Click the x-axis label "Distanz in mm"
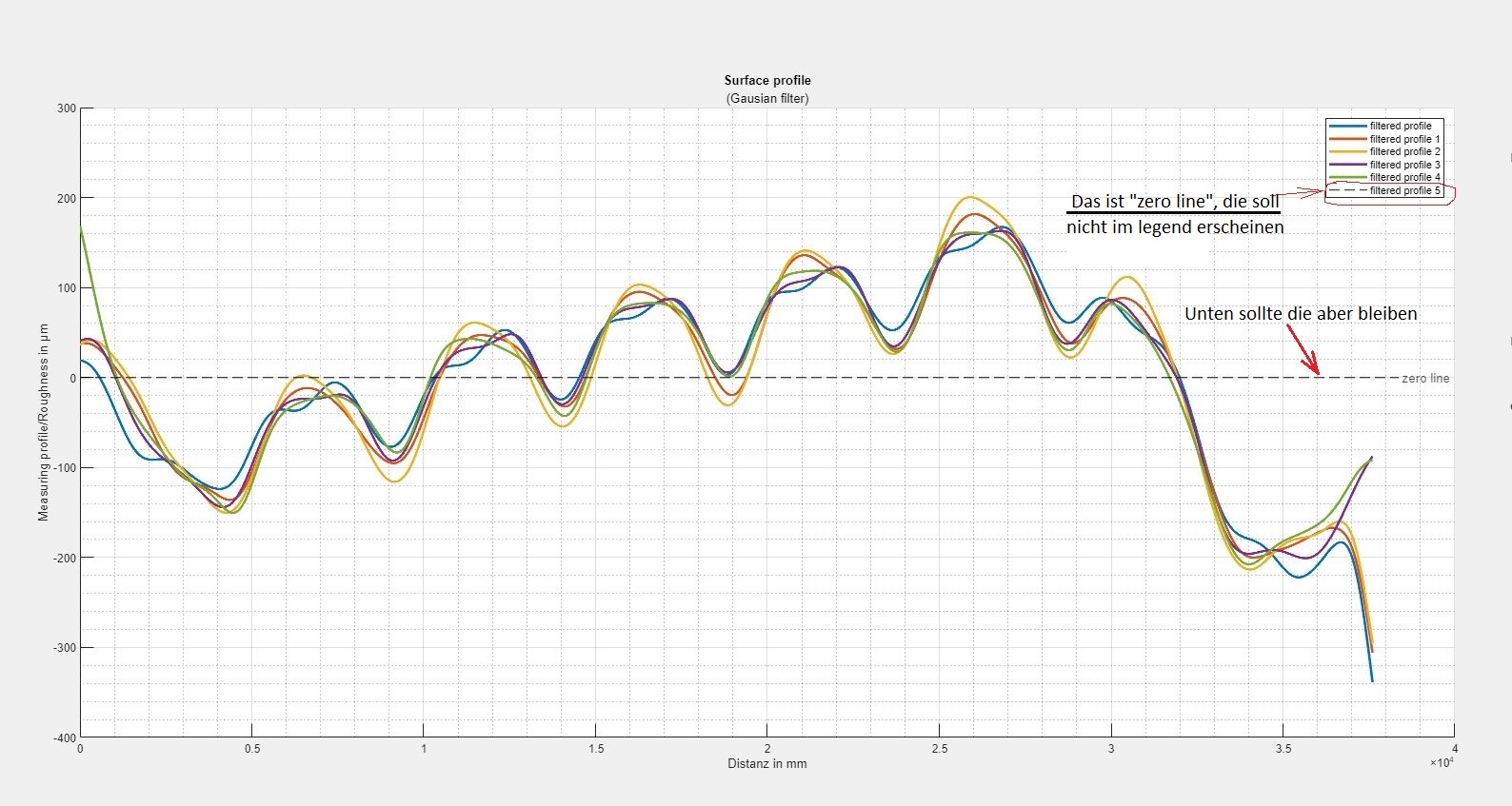This screenshot has width=1512, height=806. coord(766,763)
